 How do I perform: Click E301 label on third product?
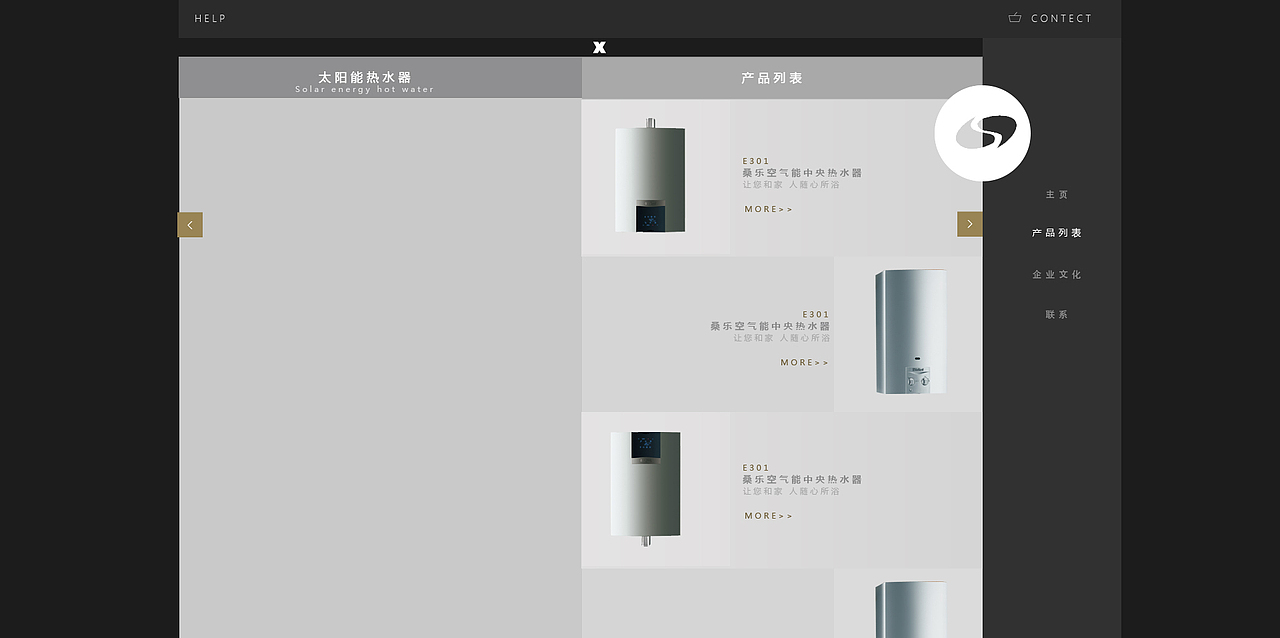[x=756, y=468]
